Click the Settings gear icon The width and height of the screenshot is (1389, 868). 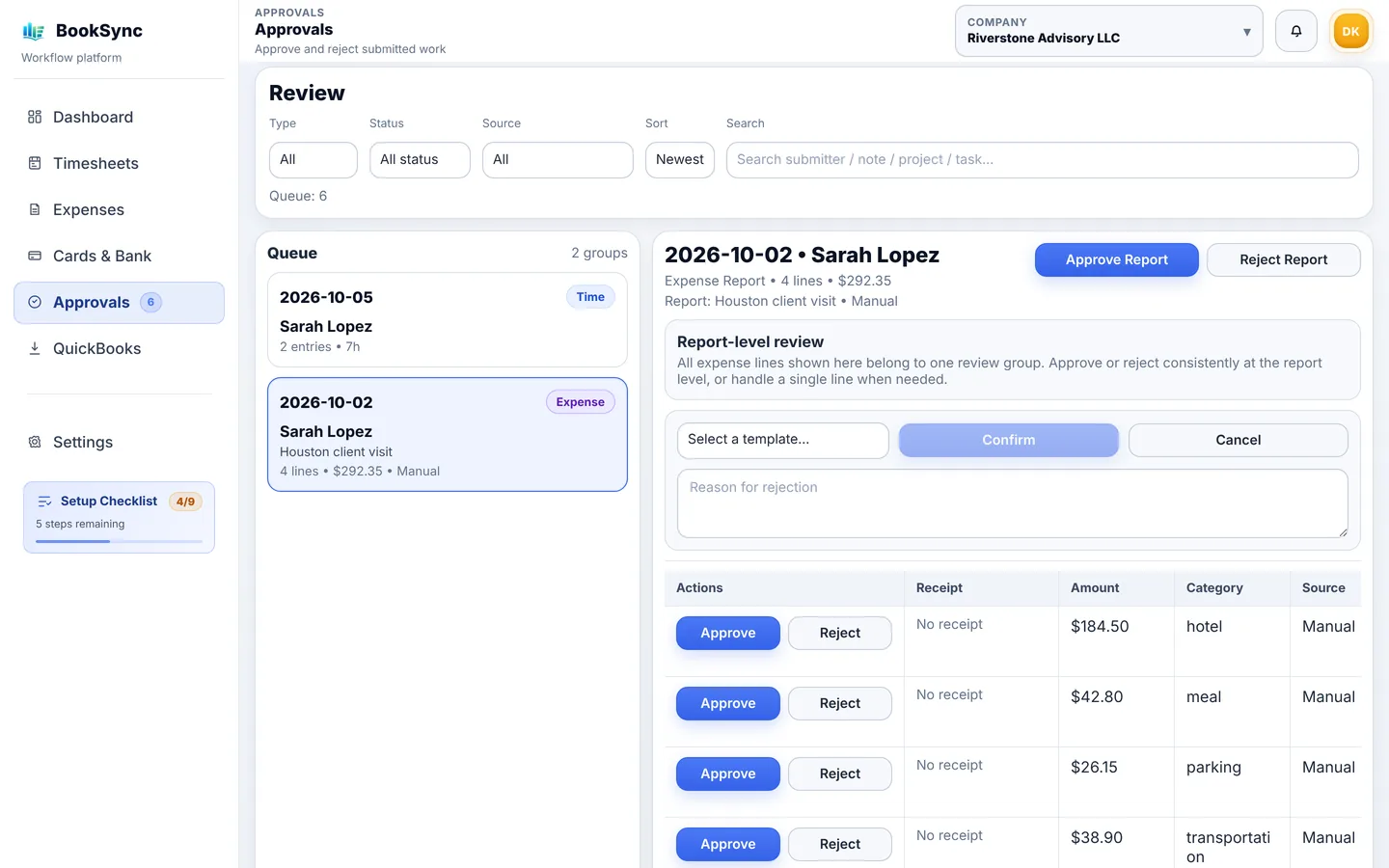tap(35, 442)
